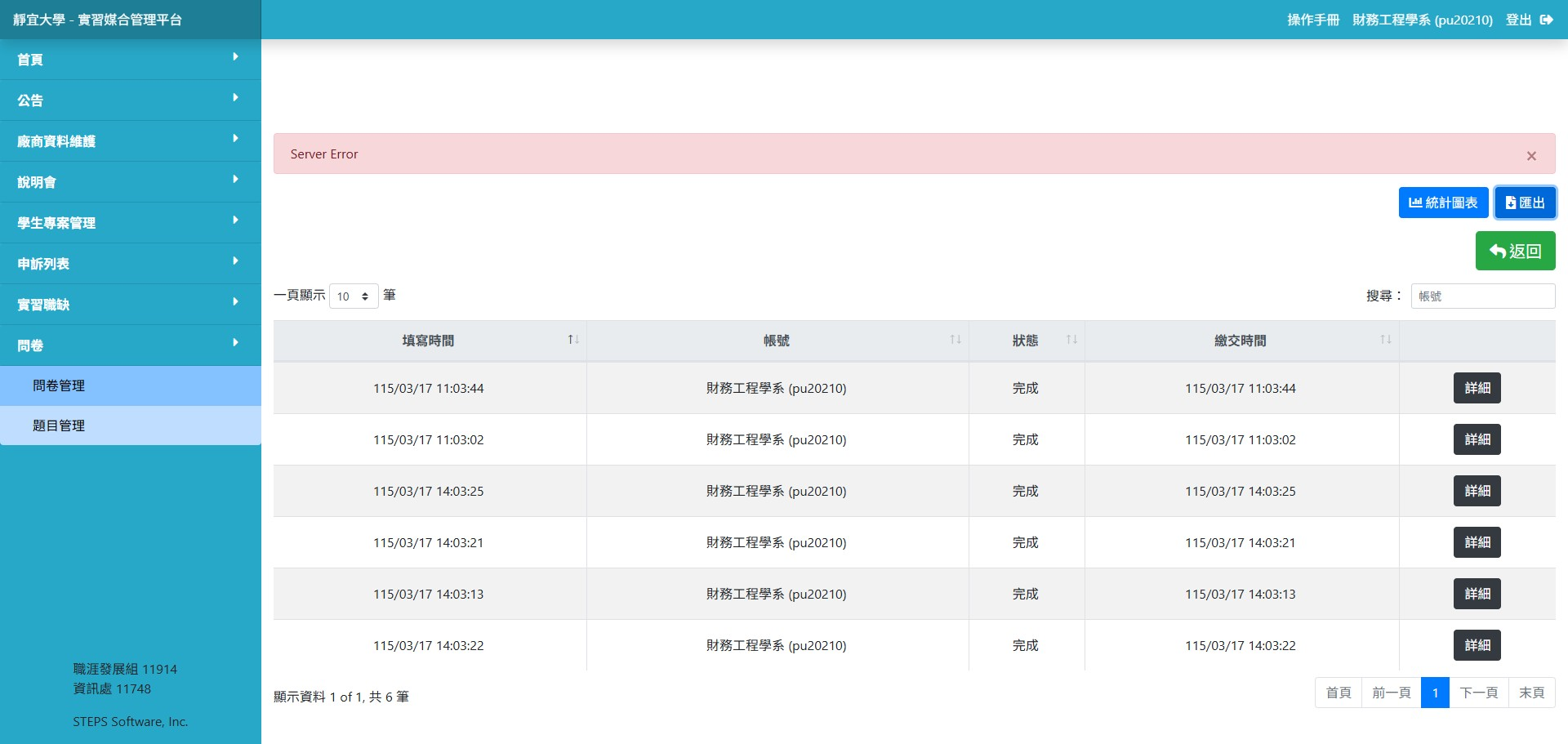Click the 繳交時間 column header

[1241, 341]
